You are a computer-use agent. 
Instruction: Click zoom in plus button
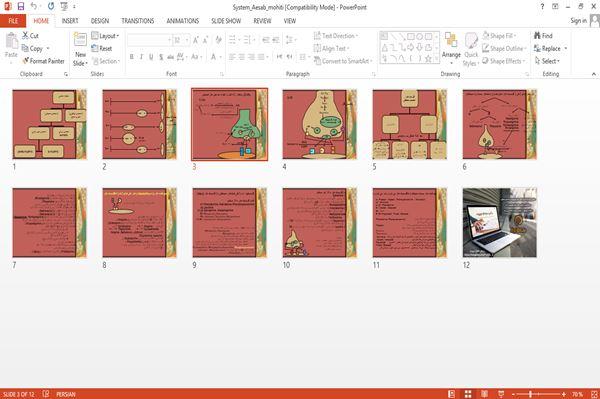click(x=564, y=394)
